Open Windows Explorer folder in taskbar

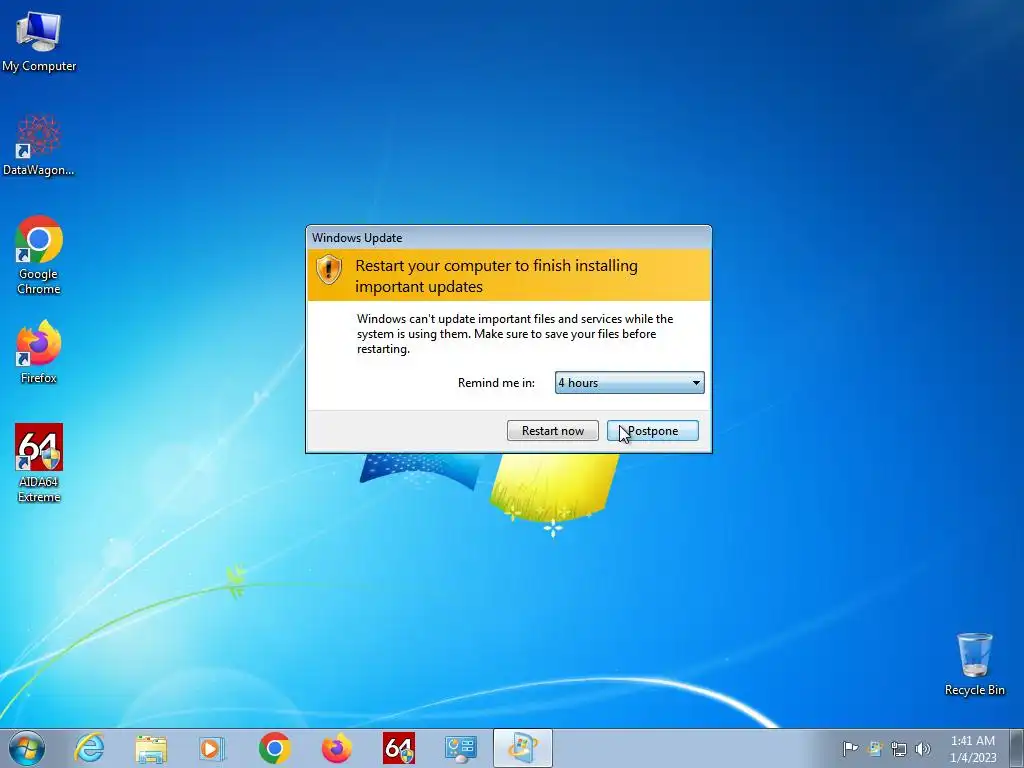[151, 748]
